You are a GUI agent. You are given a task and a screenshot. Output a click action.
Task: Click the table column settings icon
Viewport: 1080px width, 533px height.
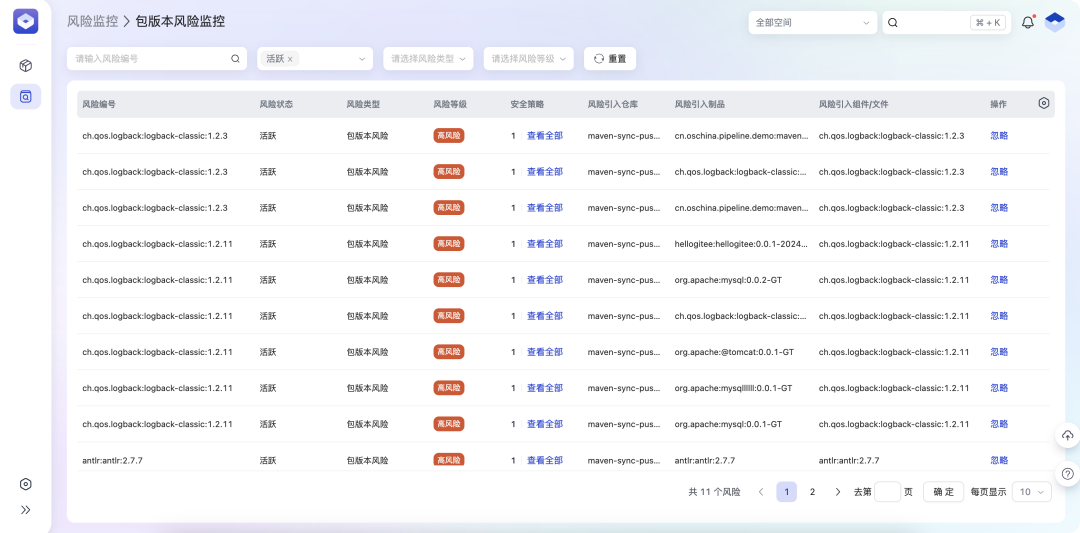point(1044,103)
